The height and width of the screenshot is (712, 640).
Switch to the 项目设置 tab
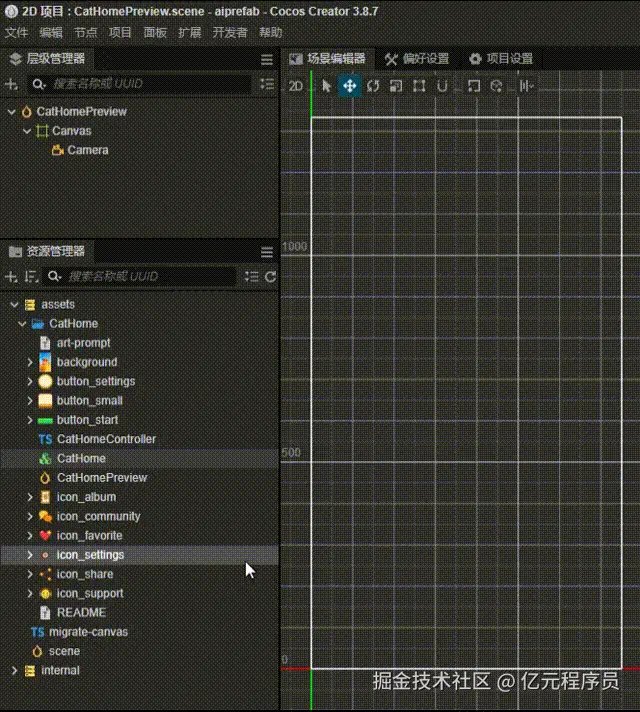(x=501, y=59)
